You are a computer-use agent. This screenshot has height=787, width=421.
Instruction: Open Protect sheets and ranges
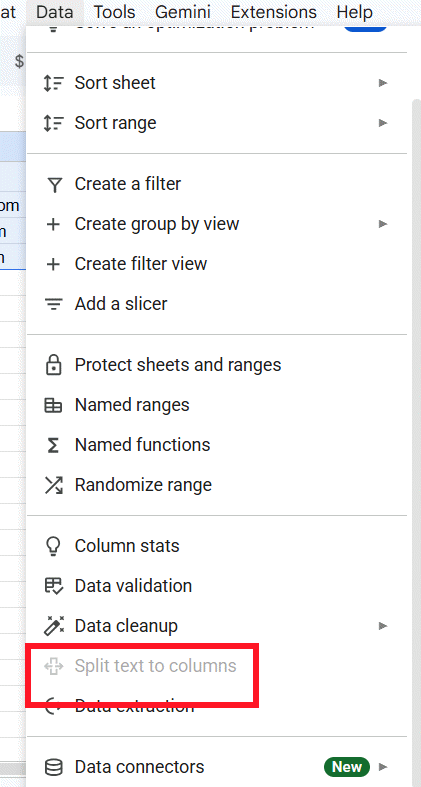(x=219, y=365)
